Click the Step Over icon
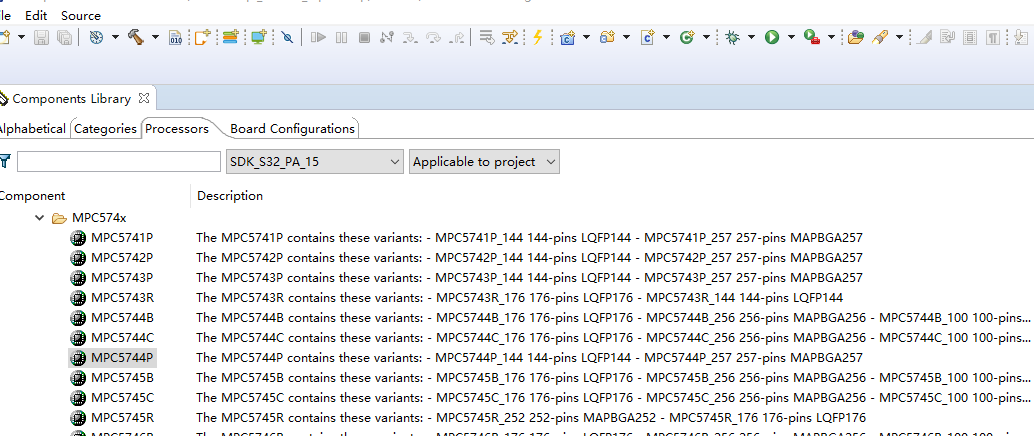 pyautogui.click(x=433, y=38)
